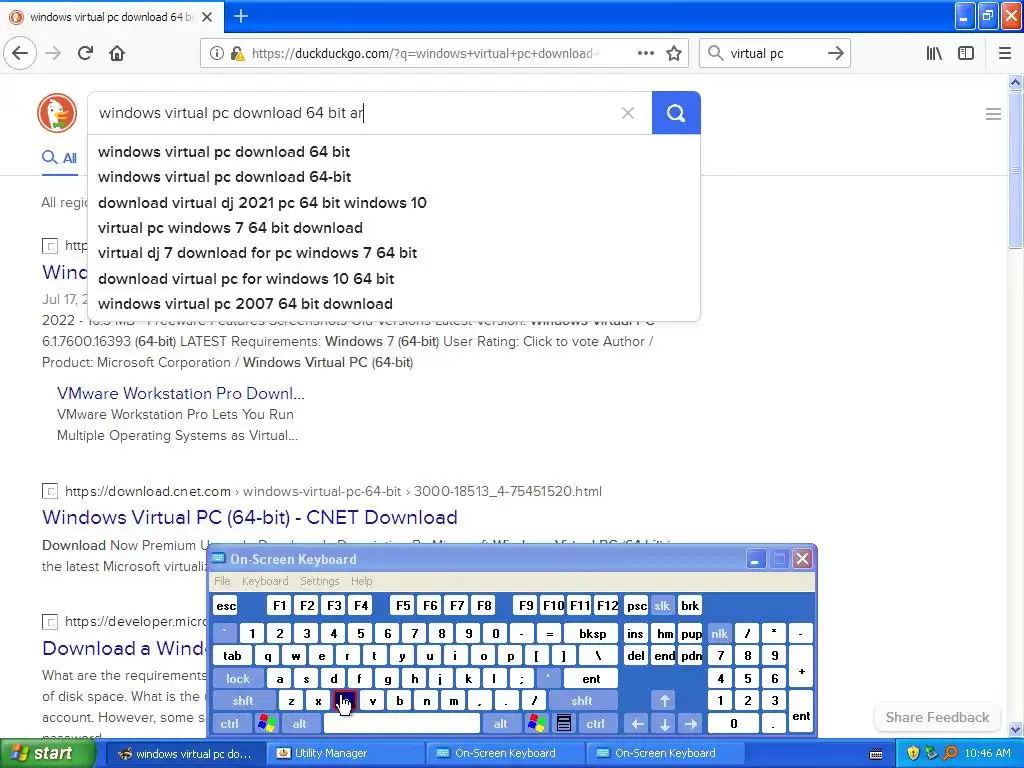
Task: Toggle caps lock key on On-Screen Keyboard
Action: (x=238, y=679)
